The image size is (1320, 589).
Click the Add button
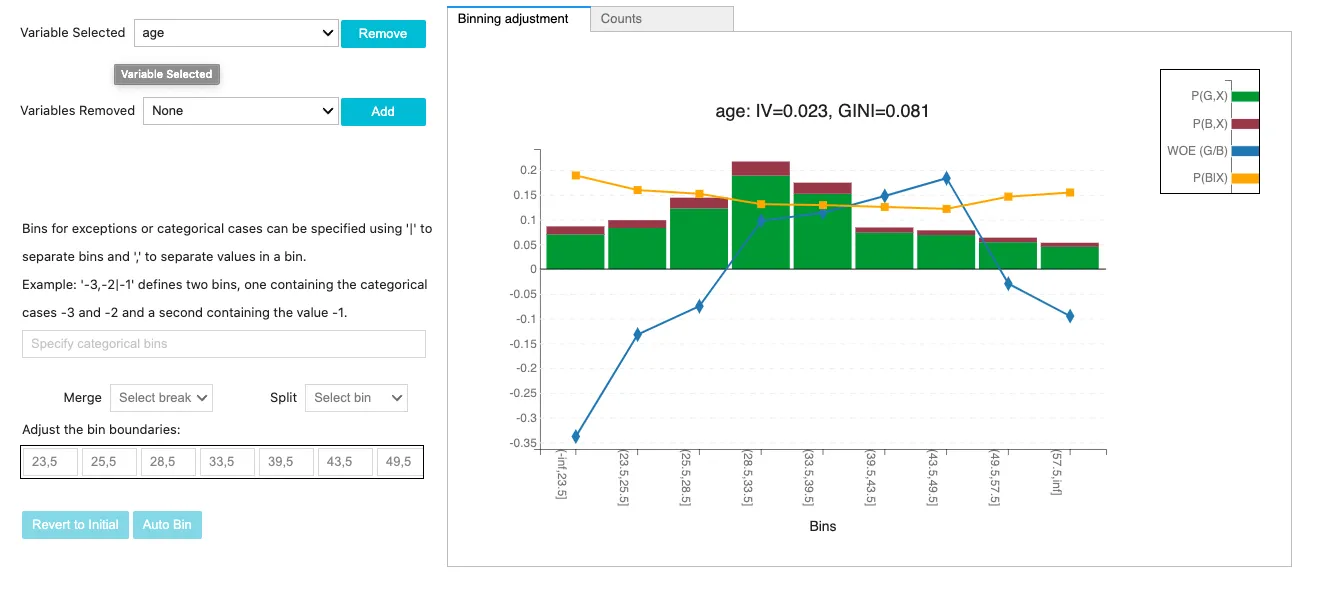click(x=383, y=111)
